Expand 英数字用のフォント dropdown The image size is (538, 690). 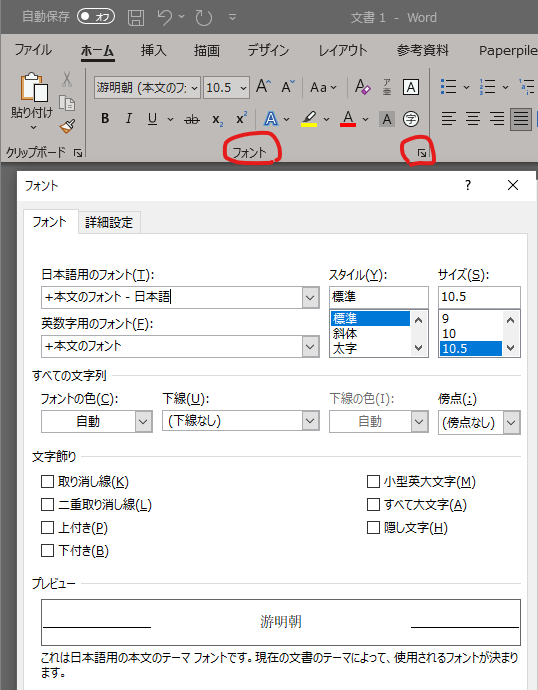(x=310, y=347)
